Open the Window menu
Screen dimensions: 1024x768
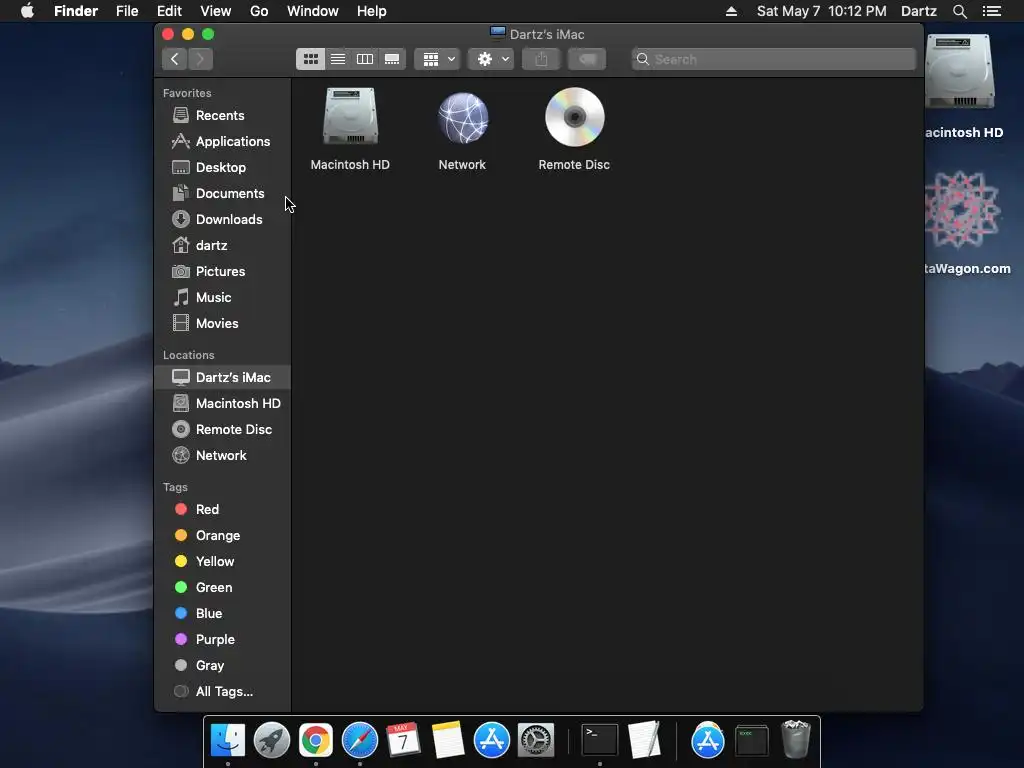[313, 11]
